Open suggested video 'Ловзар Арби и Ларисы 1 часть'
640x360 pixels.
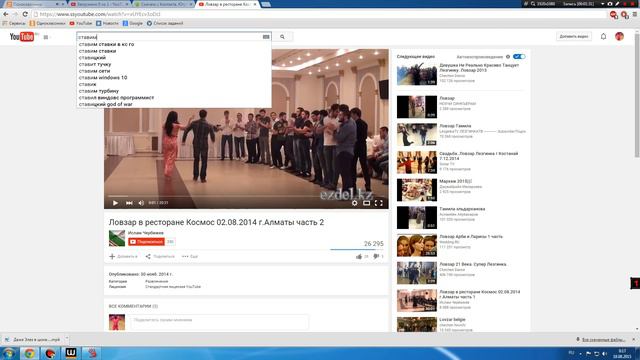pos(471,237)
